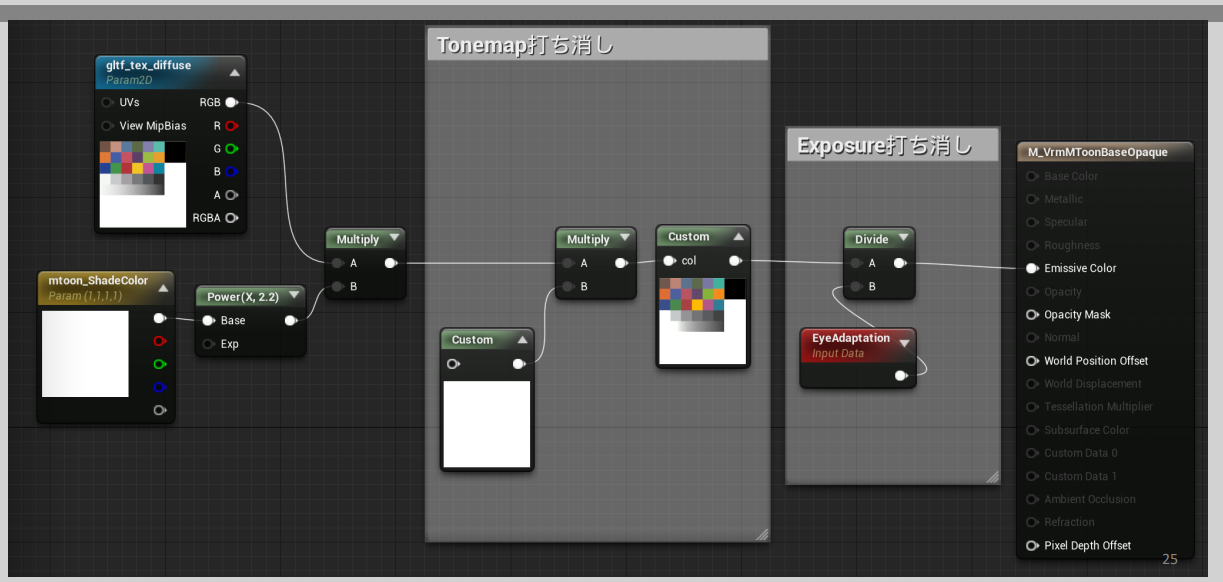
Task: Click the mtoon_ShadeColor white color preview
Action: pos(85,354)
